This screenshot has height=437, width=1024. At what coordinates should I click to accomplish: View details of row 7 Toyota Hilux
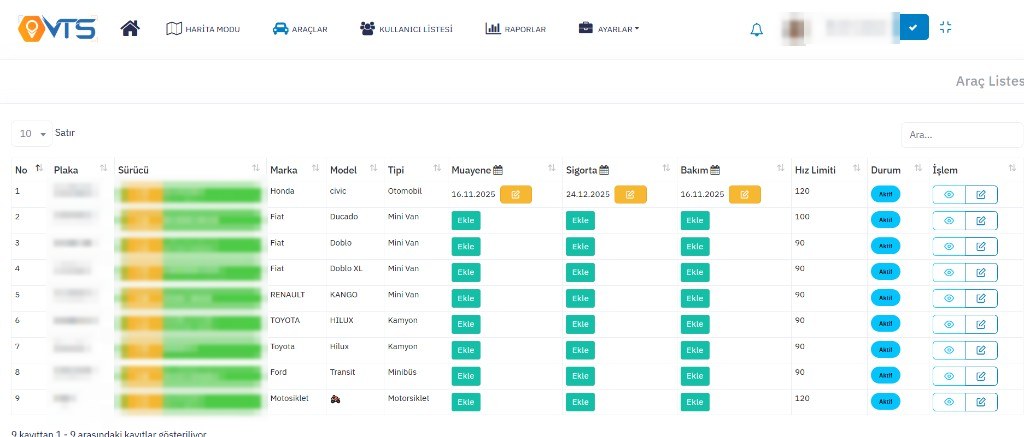[949, 350]
